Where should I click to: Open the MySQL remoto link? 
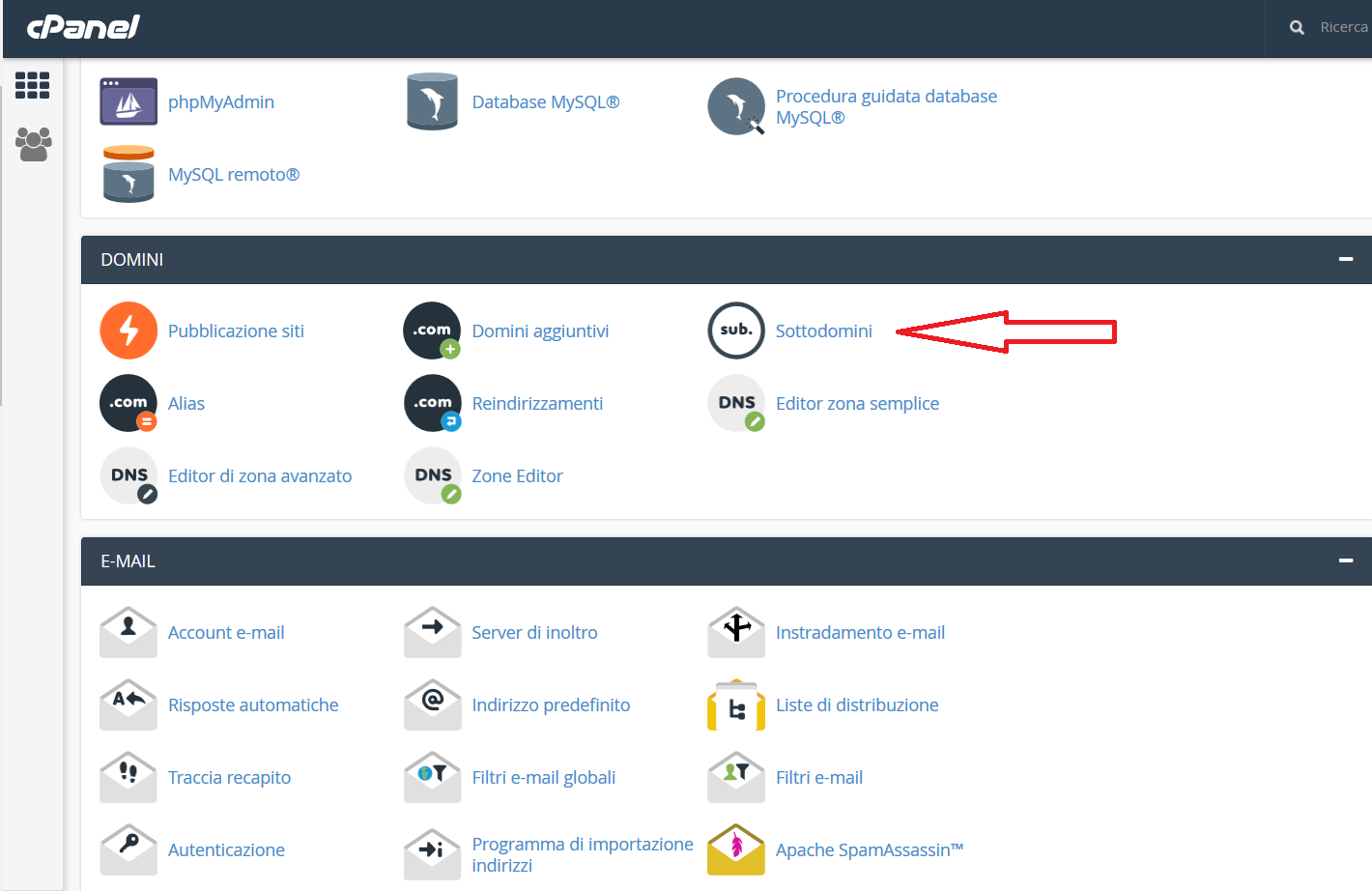pyautogui.click(x=234, y=174)
